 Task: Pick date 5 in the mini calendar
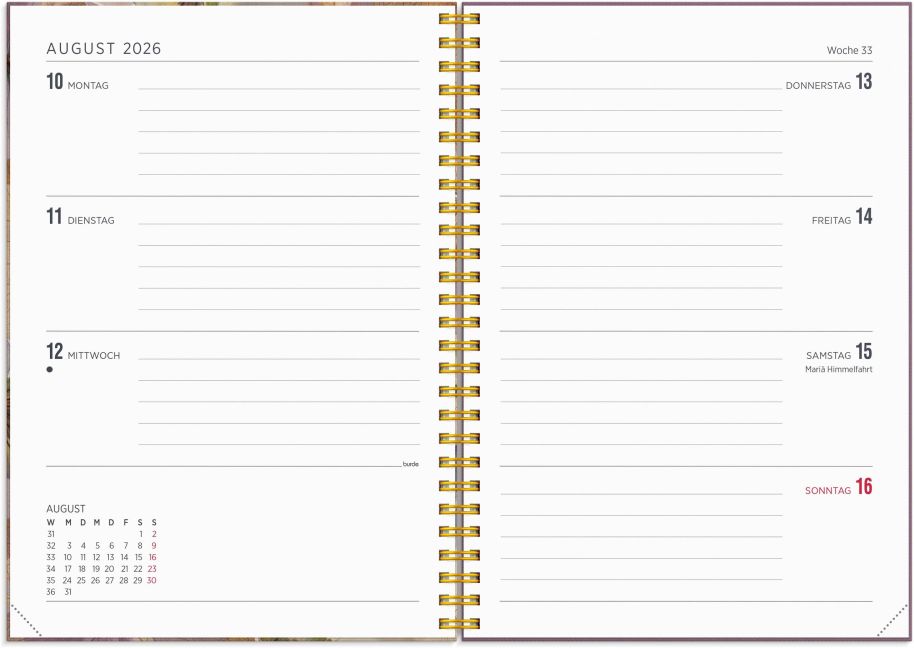(97, 546)
